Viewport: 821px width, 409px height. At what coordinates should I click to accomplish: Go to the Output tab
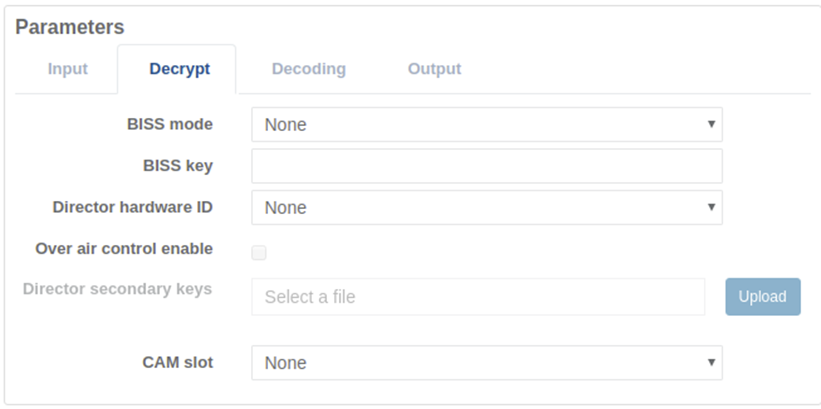click(434, 69)
